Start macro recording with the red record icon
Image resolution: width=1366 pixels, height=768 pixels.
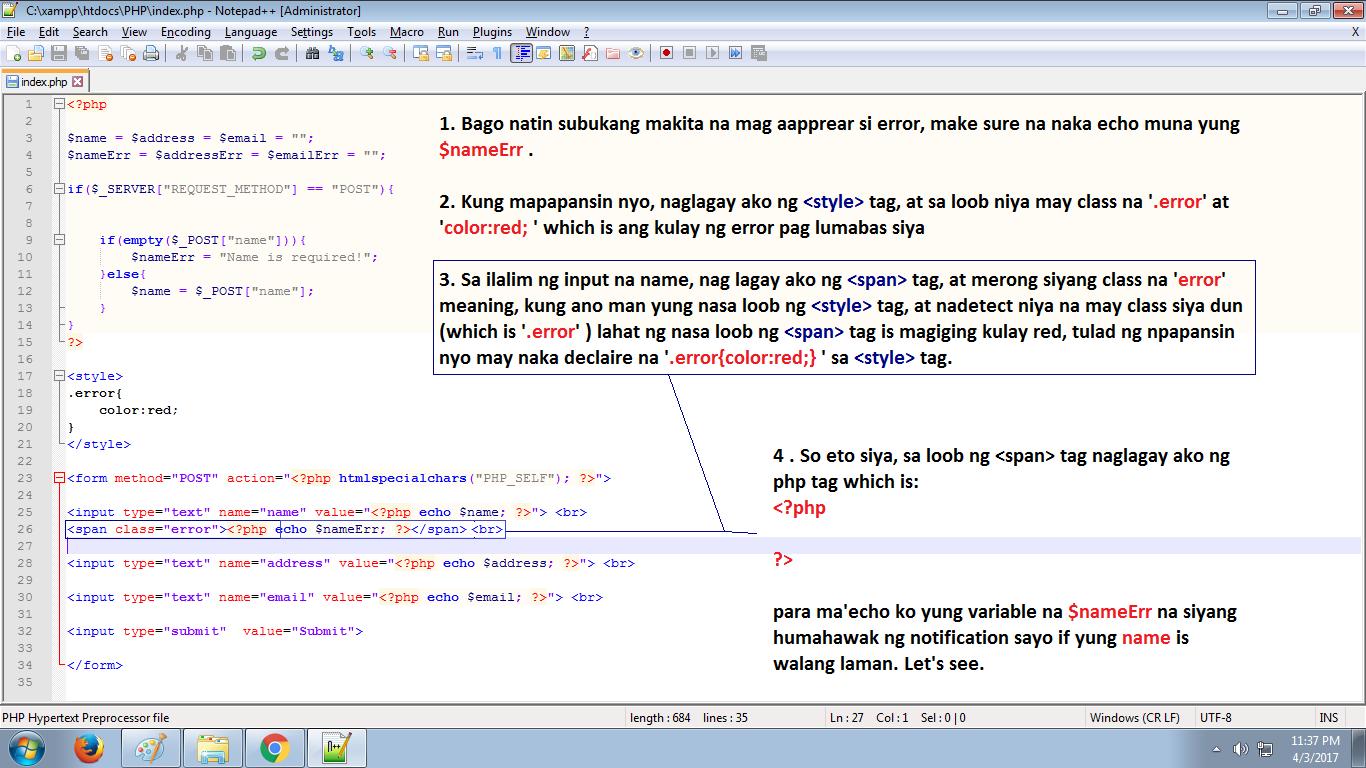click(x=666, y=52)
